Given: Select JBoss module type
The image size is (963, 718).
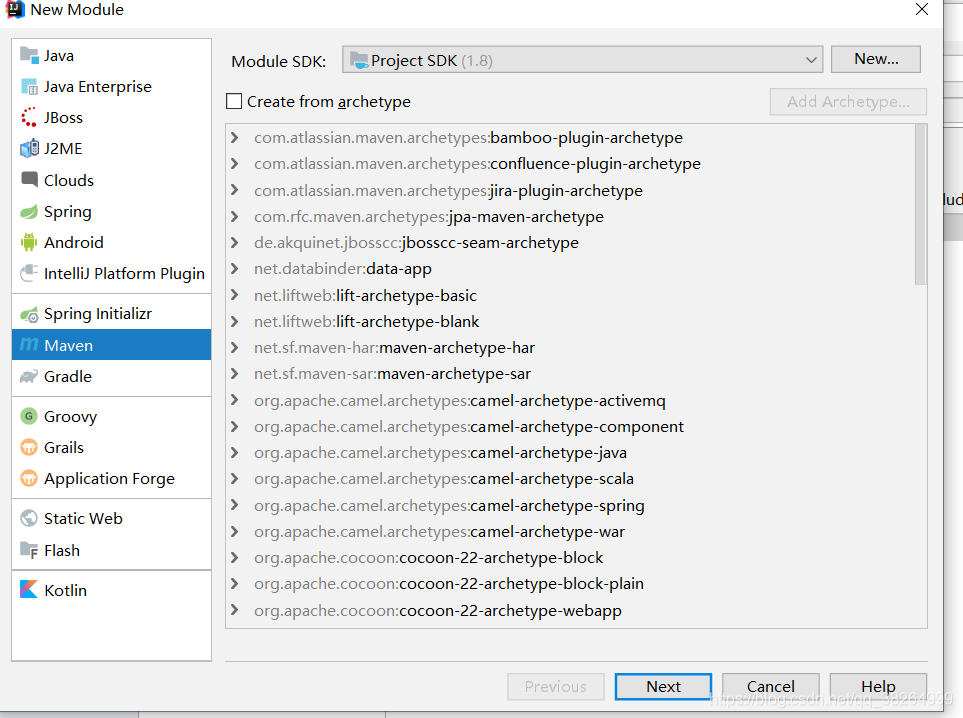Looking at the screenshot, I should (x=111, y=117).
